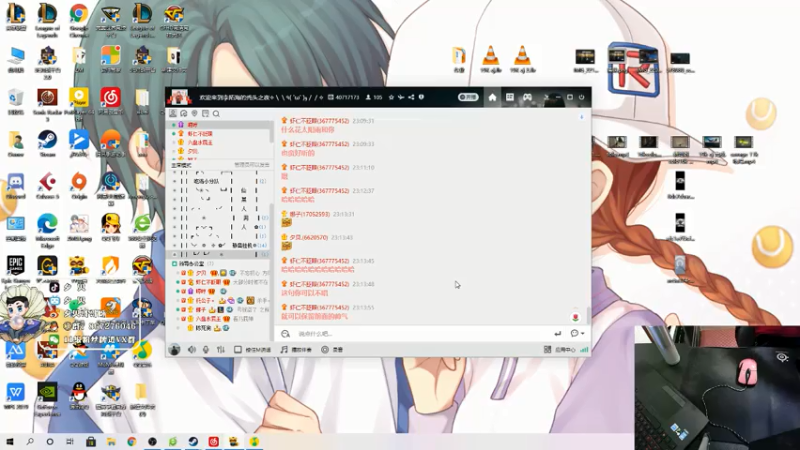This screenshot has width=800, height=450.
Task: Favorite the channel with the star icon
Action: pyautogui.click(x=391, y=97)
